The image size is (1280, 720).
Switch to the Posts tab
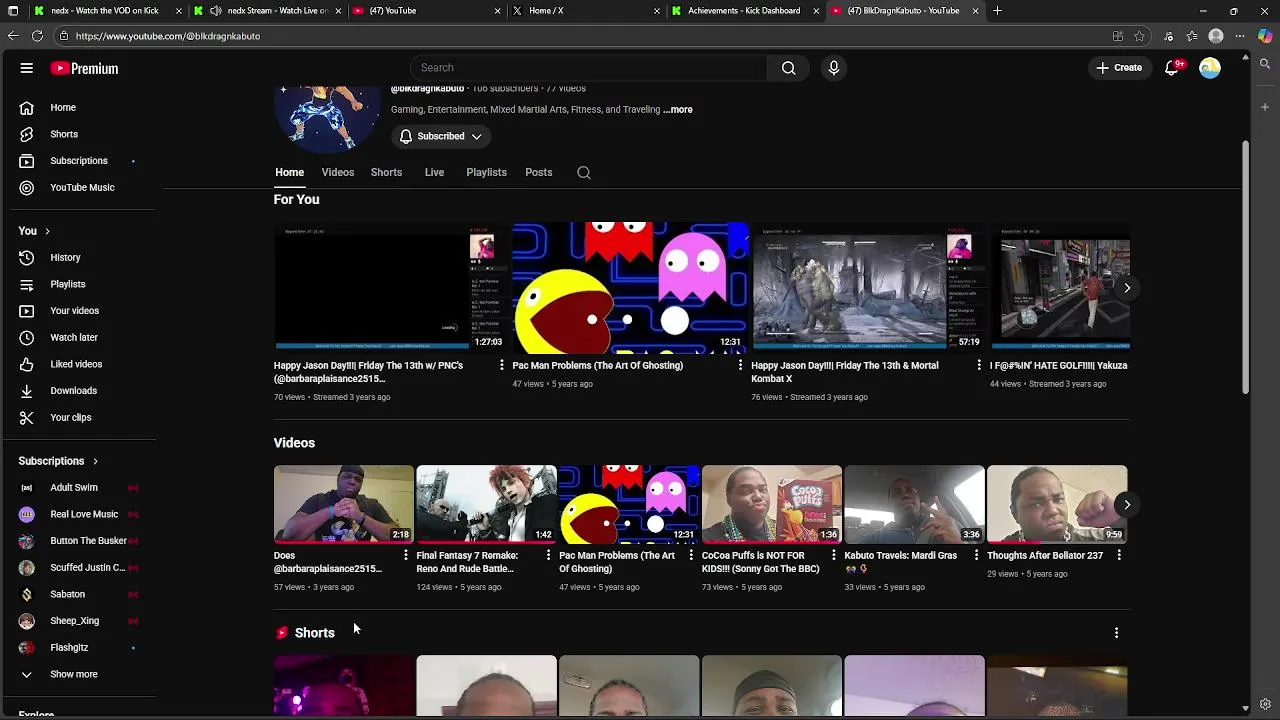click(538, 172)
